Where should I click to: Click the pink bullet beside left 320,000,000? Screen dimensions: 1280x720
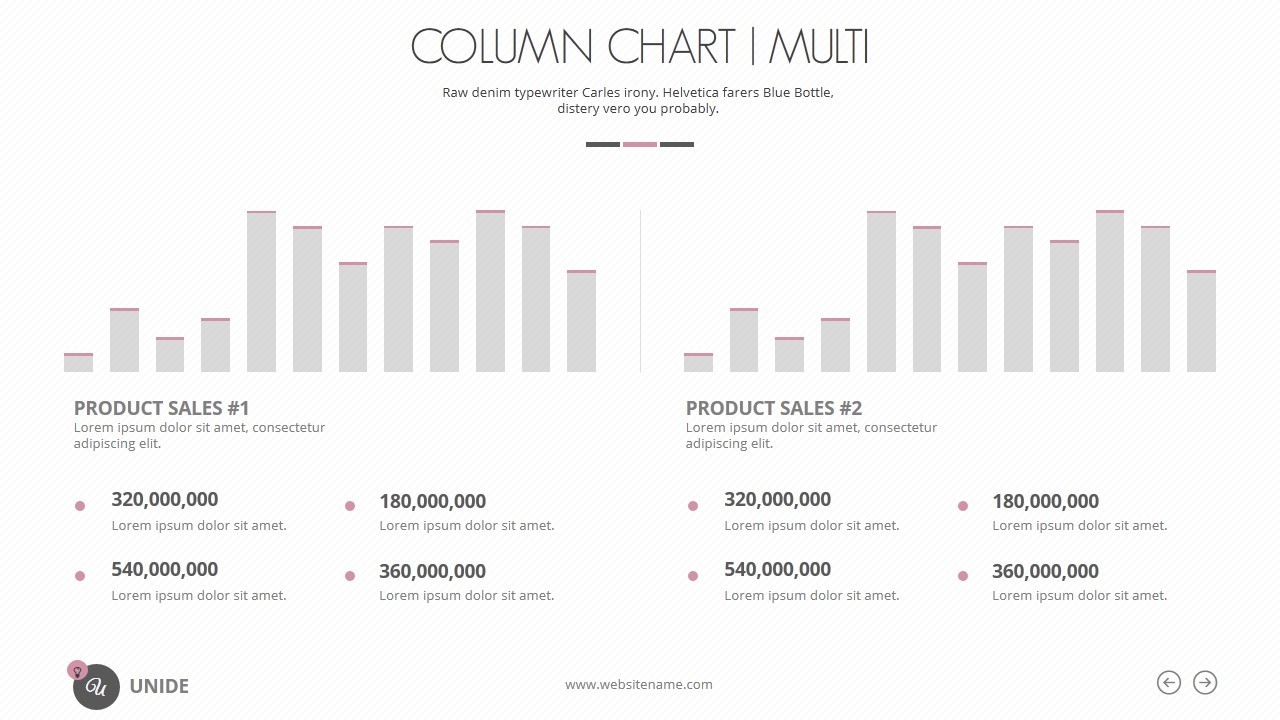(80, 506)
